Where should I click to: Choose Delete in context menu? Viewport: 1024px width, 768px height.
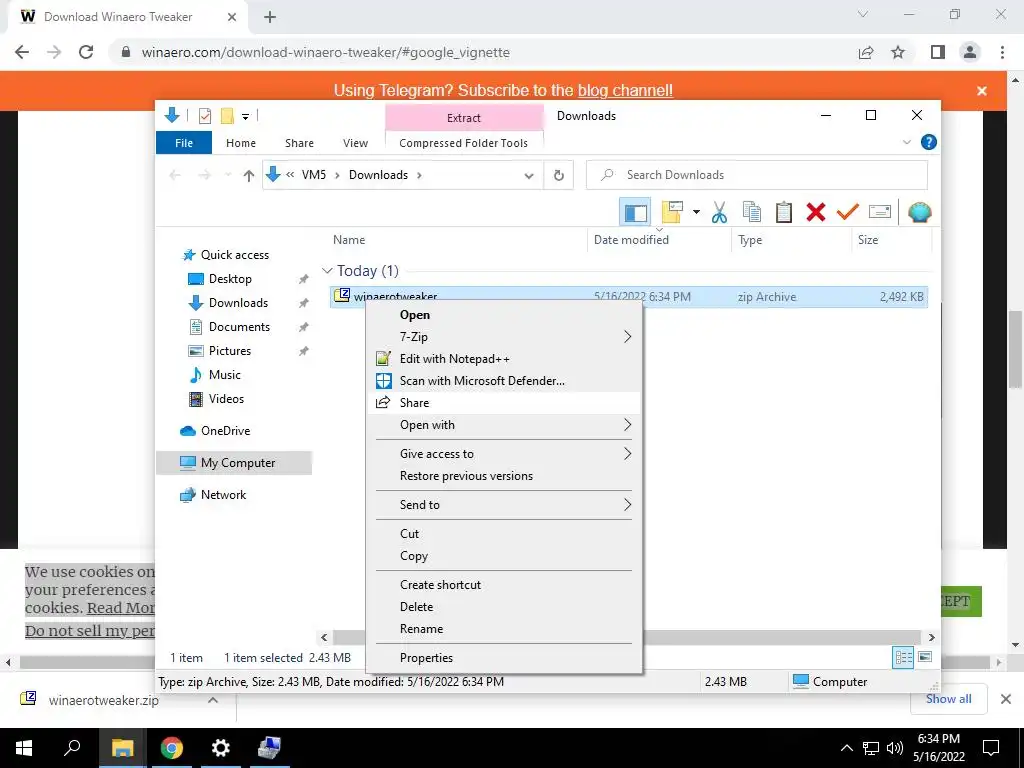tap(504, 607)
